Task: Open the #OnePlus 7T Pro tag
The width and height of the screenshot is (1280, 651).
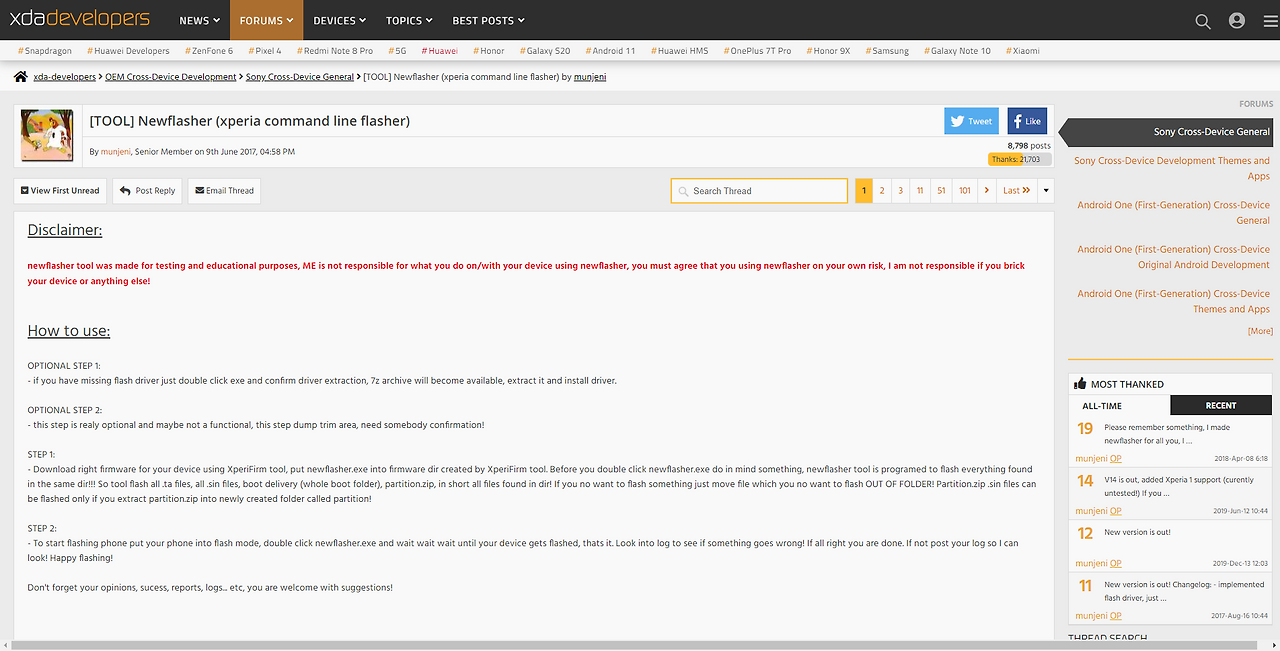Action: 757,51
